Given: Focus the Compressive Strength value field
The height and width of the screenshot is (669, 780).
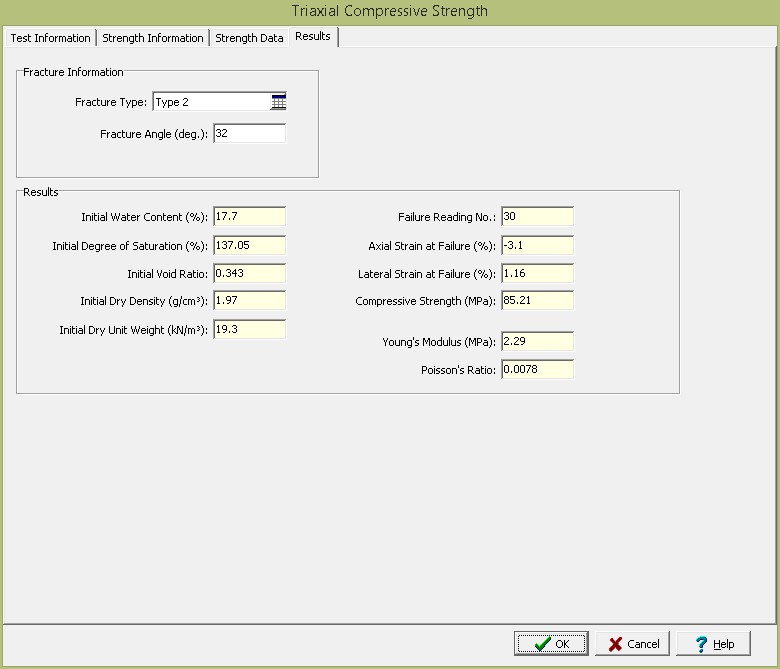Looking at the screenshot, I should click(x=537, y=301).
